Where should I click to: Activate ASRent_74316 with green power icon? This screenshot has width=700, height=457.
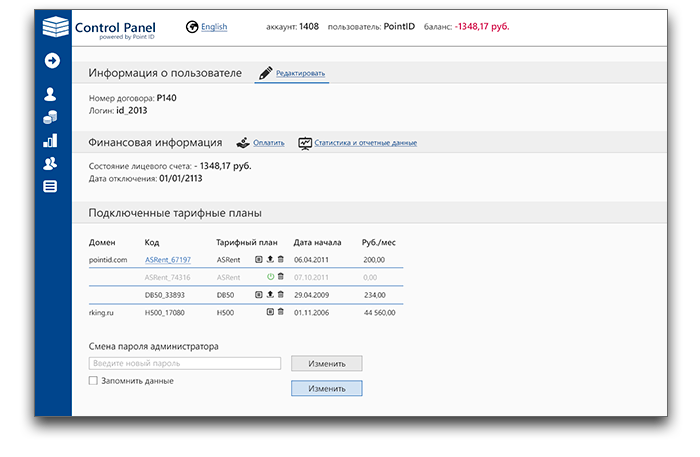pyautogui.click(x=270, y=276)
